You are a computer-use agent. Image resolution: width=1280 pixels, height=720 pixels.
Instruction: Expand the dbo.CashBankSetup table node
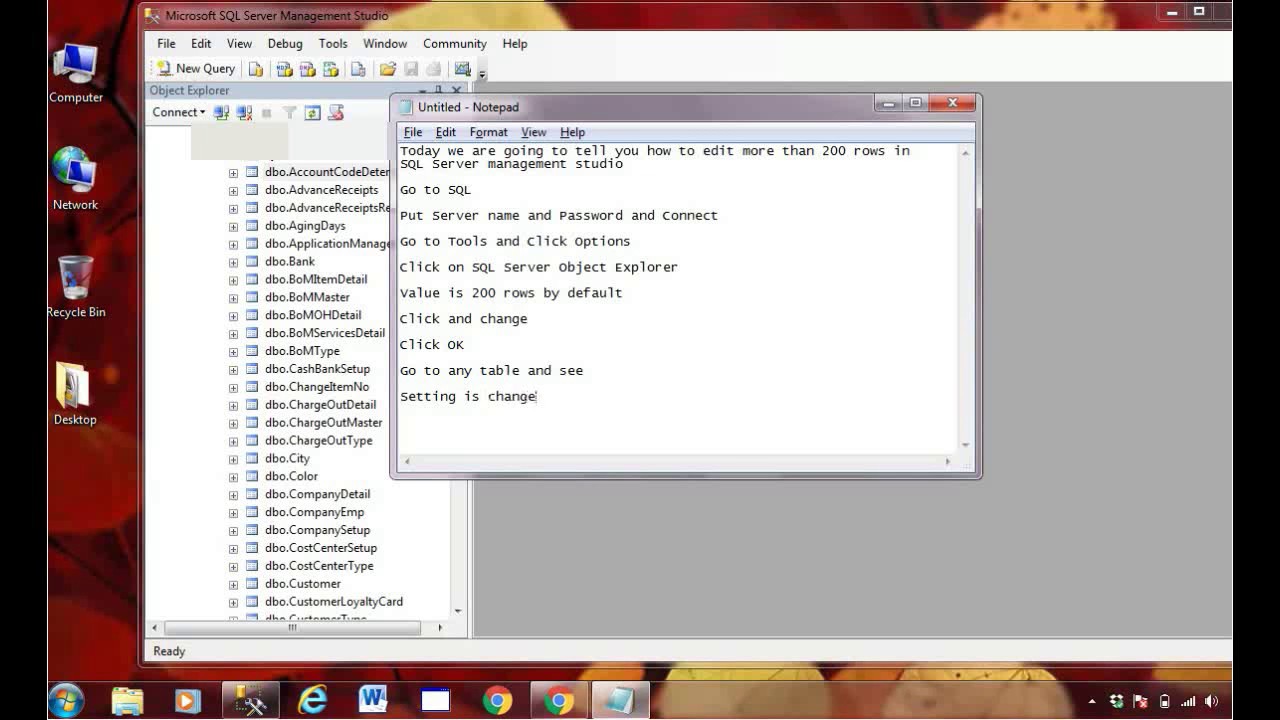233,370
